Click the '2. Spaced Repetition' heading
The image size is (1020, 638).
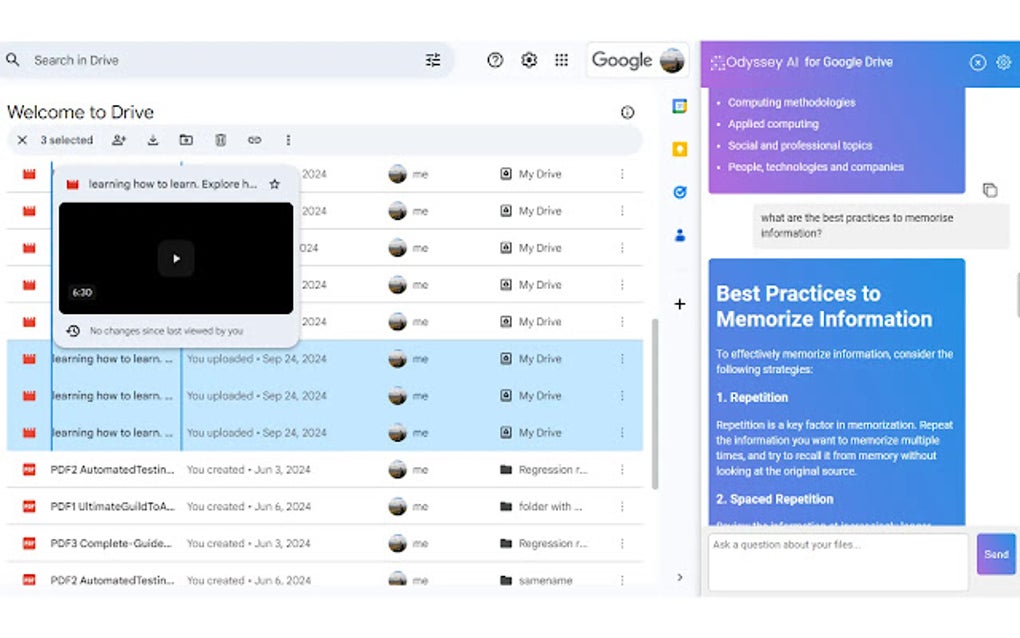click(775, 499)
